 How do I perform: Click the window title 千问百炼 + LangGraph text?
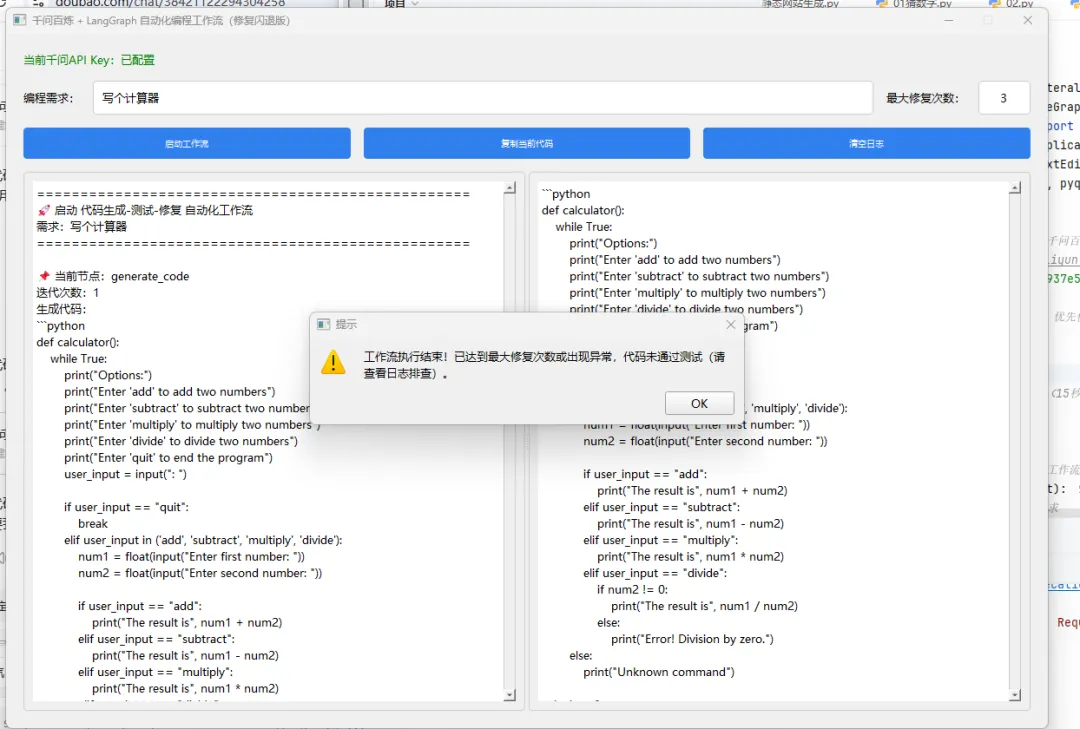(160, 21)
